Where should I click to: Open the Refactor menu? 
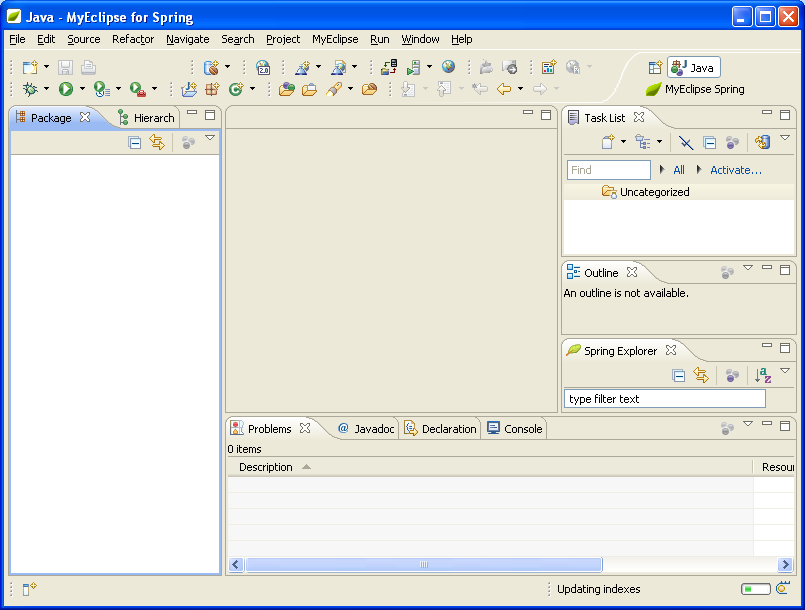pos(133,39)
